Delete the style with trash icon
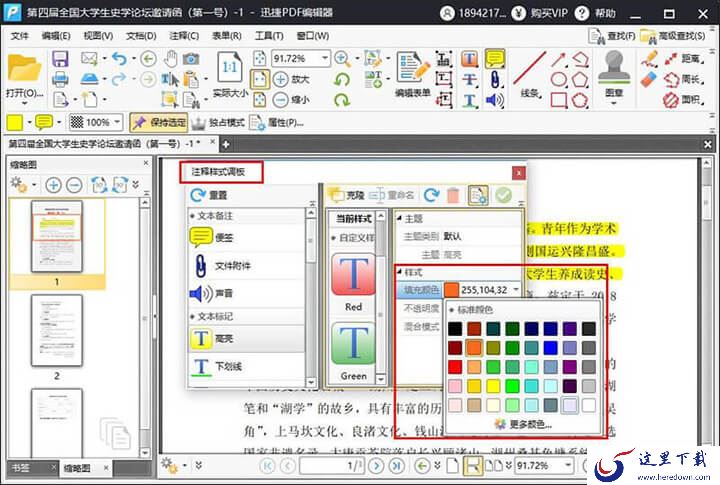Image resolution: width=720 pixels, height=485 pixels. click(x=453, y=195)
